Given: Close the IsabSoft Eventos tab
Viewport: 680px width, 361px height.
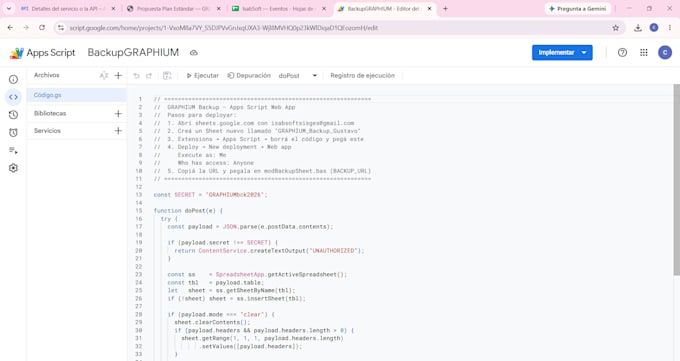Looking at the screenshot, I should 324,9.
